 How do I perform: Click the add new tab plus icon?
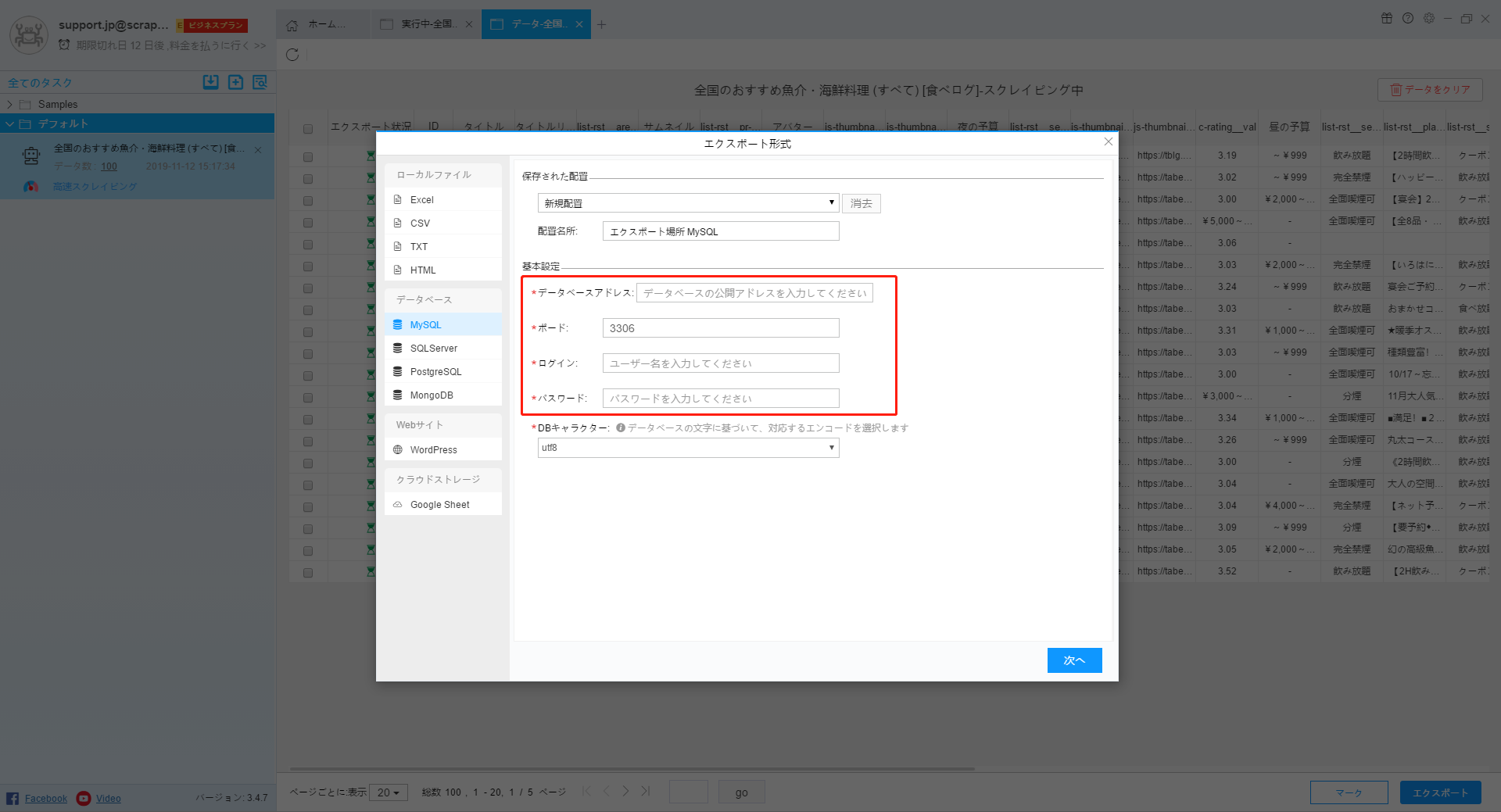coord(601,24)
